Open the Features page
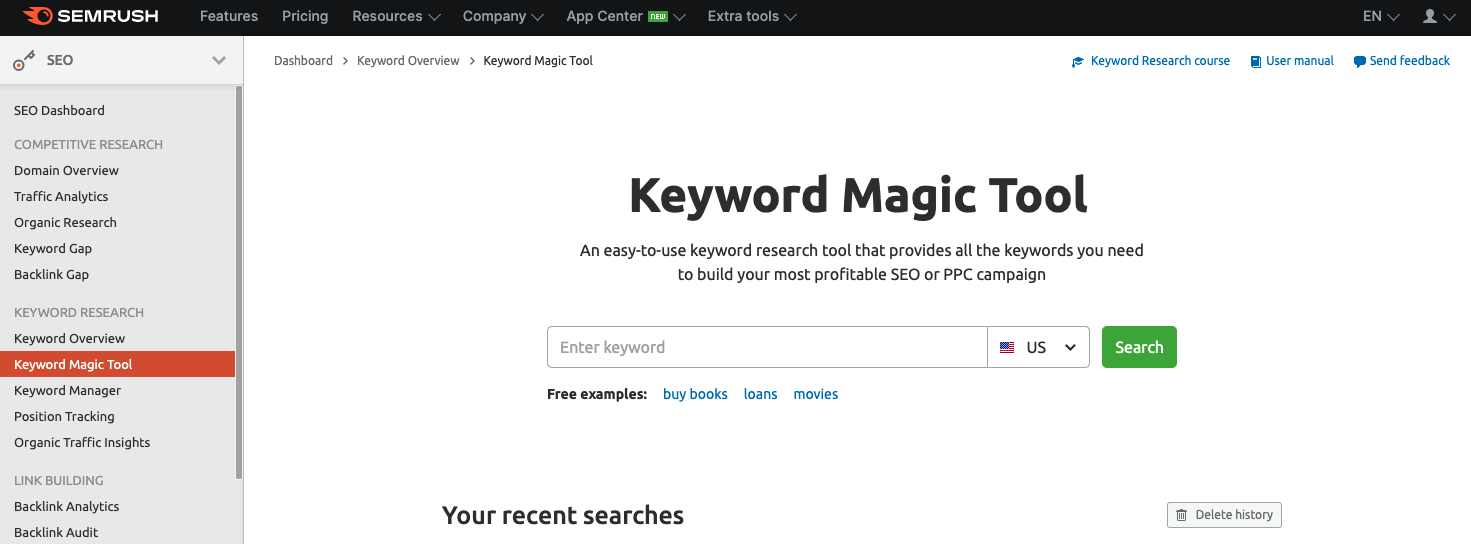The image size is (1471, 544). 229,16
